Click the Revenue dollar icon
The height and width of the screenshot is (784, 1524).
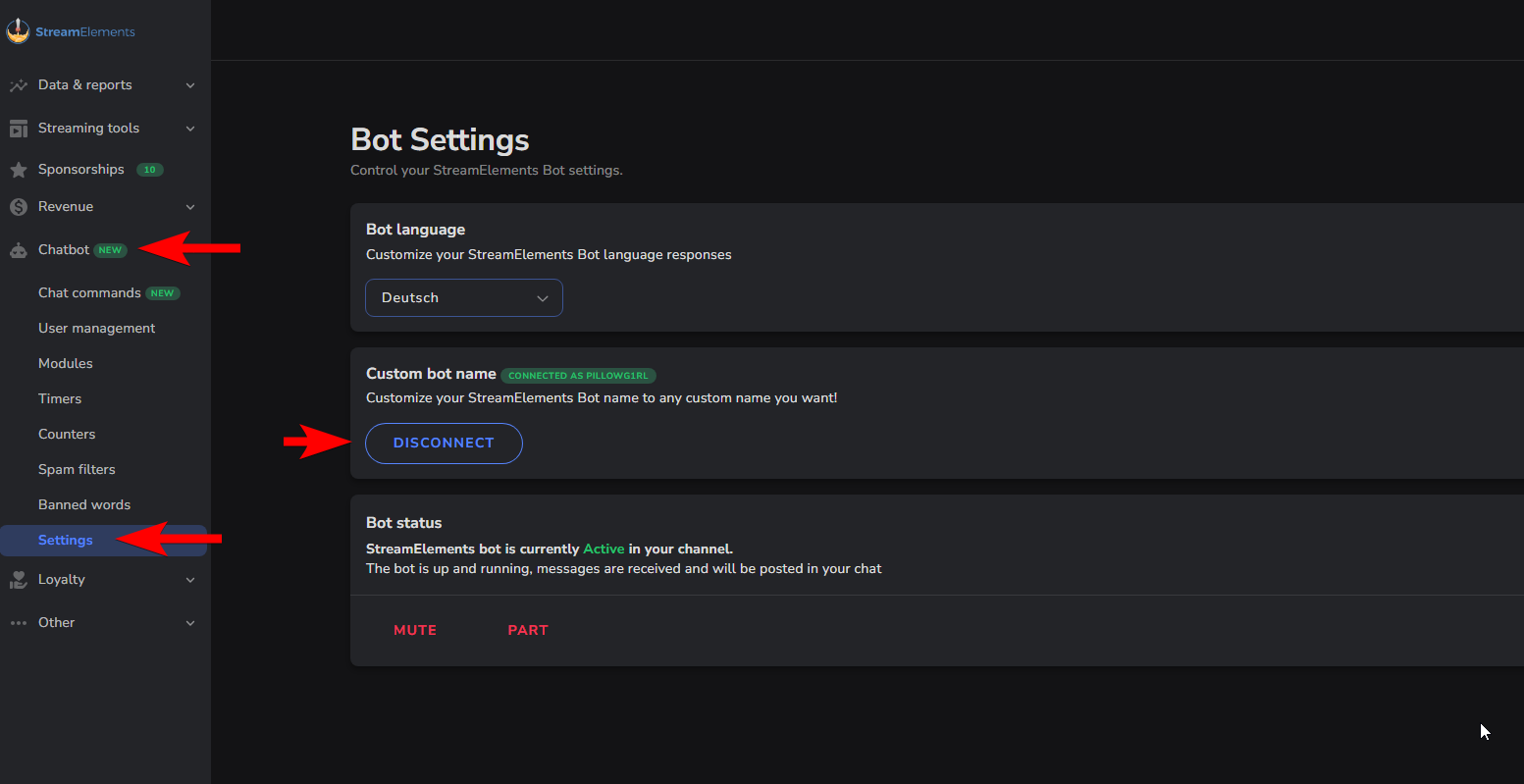coord(18,207)
